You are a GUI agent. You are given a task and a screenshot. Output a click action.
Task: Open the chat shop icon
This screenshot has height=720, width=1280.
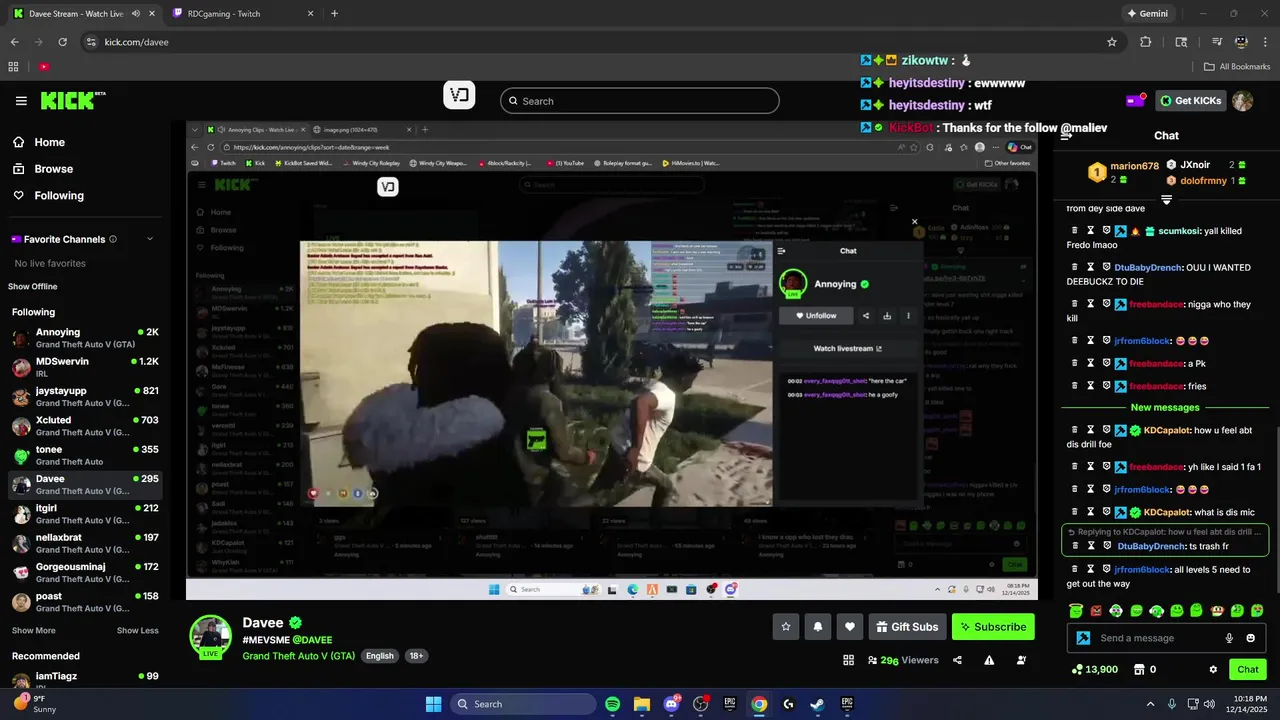pos(1139,669)
